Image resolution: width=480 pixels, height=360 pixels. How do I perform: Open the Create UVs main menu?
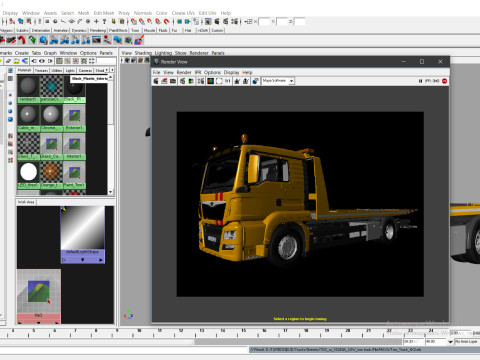click(183, 13)
